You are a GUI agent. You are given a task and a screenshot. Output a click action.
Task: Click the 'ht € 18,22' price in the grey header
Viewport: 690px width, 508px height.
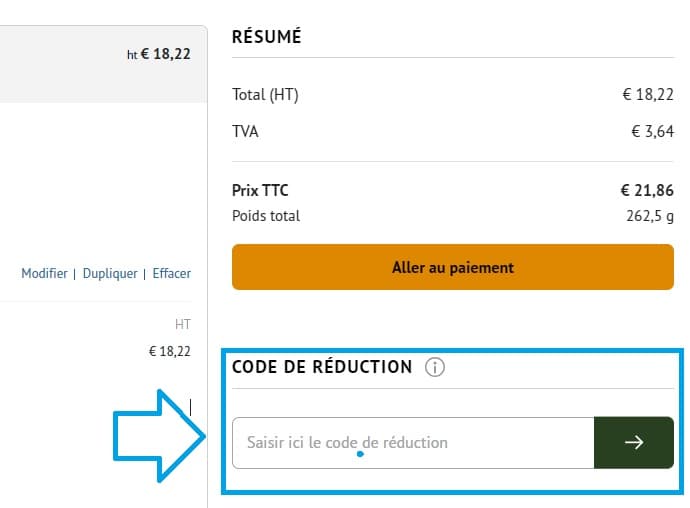coord(158,55)
